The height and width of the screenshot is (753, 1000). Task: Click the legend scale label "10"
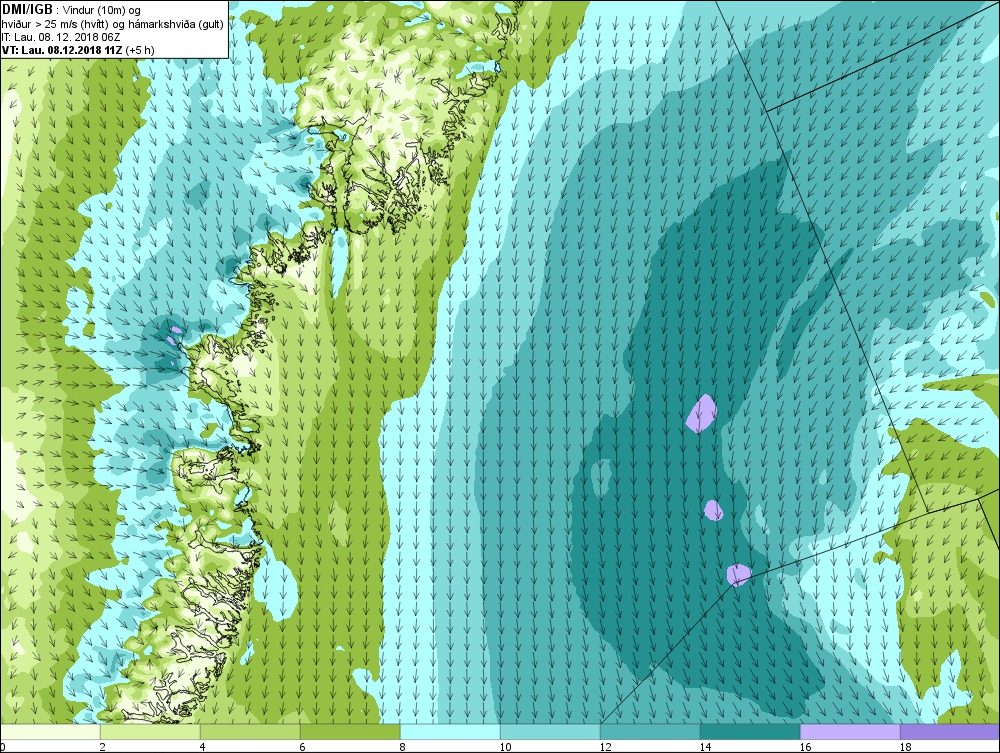pos(505,747)
